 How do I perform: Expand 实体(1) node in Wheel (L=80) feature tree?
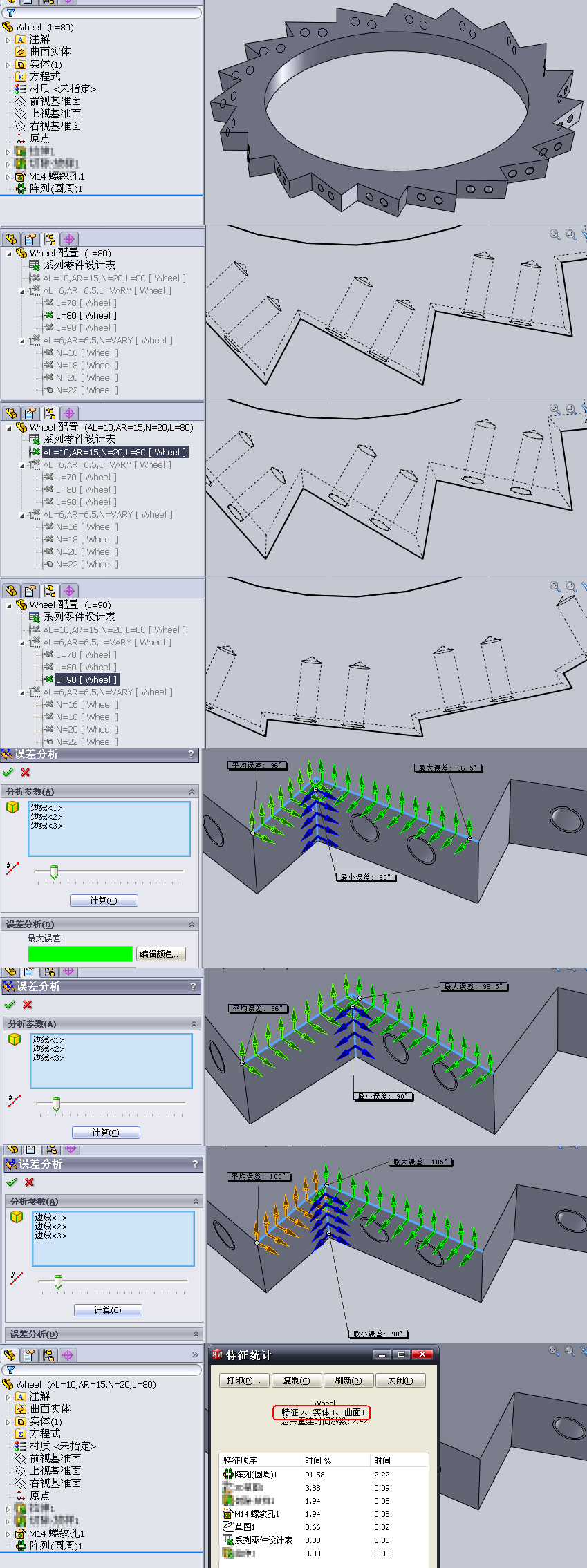coord(8,64)
